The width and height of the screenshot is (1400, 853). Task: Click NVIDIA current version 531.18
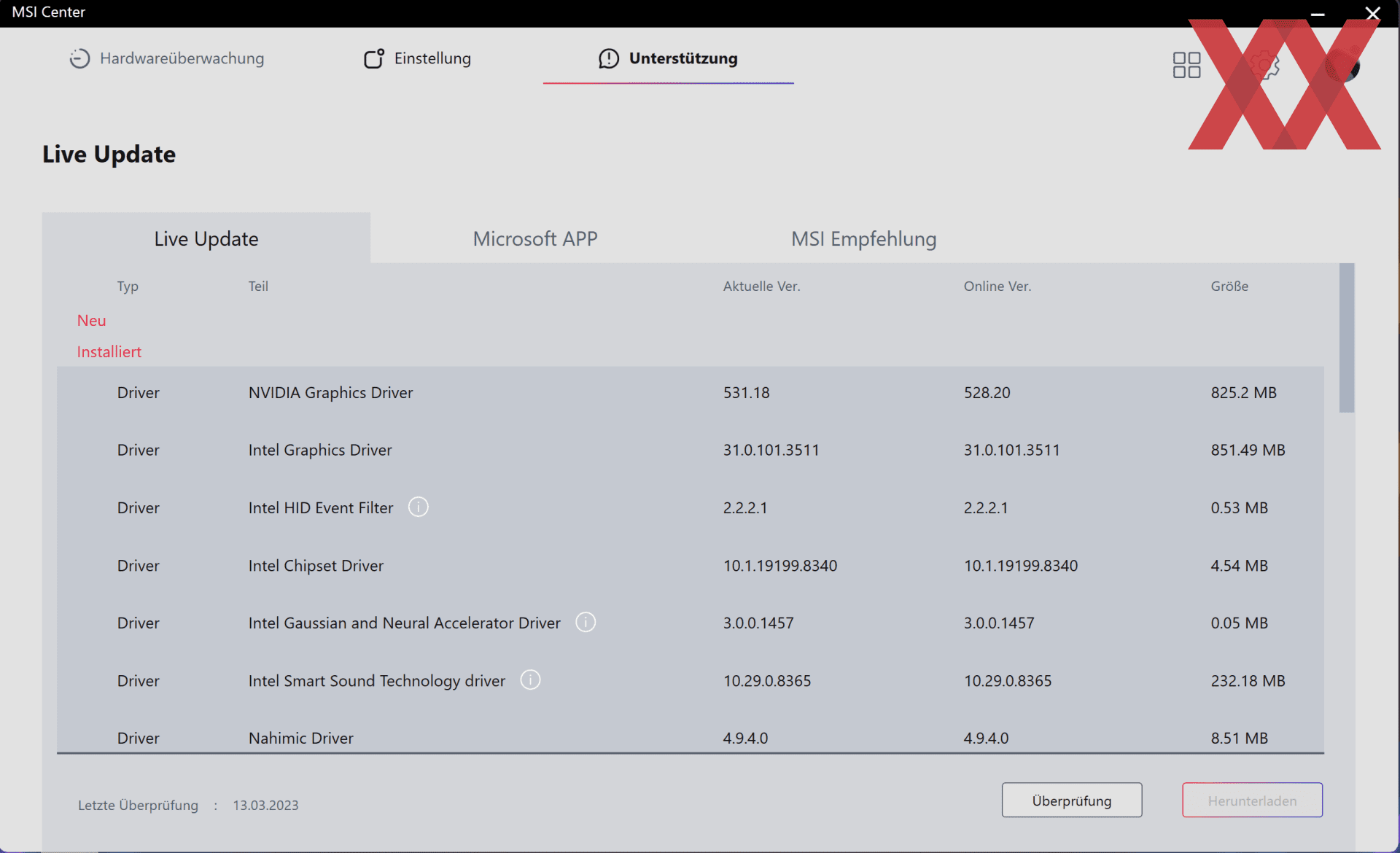747,393
